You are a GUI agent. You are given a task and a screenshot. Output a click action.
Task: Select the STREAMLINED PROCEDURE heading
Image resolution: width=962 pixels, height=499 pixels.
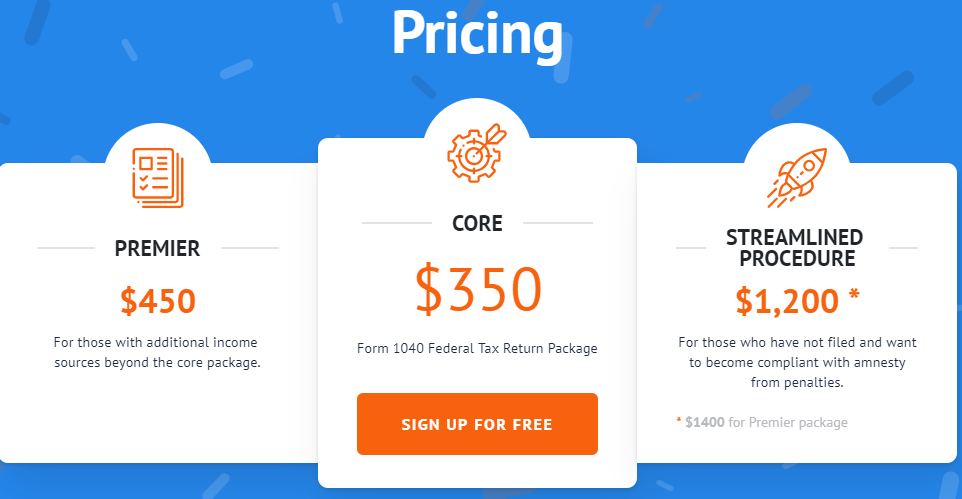point(795,248)
